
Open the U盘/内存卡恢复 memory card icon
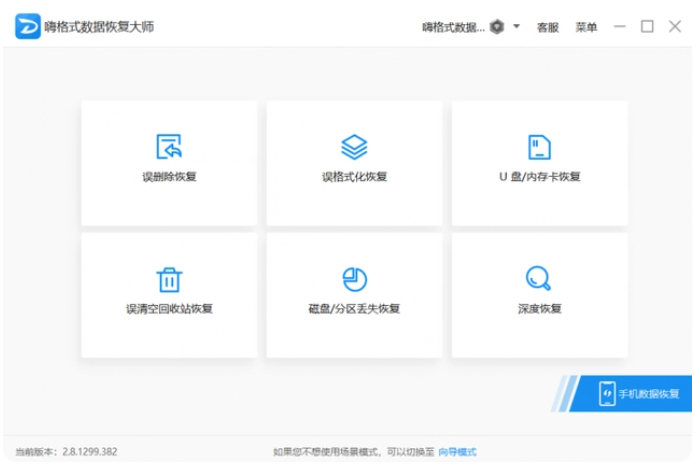(x=540, y=147)
